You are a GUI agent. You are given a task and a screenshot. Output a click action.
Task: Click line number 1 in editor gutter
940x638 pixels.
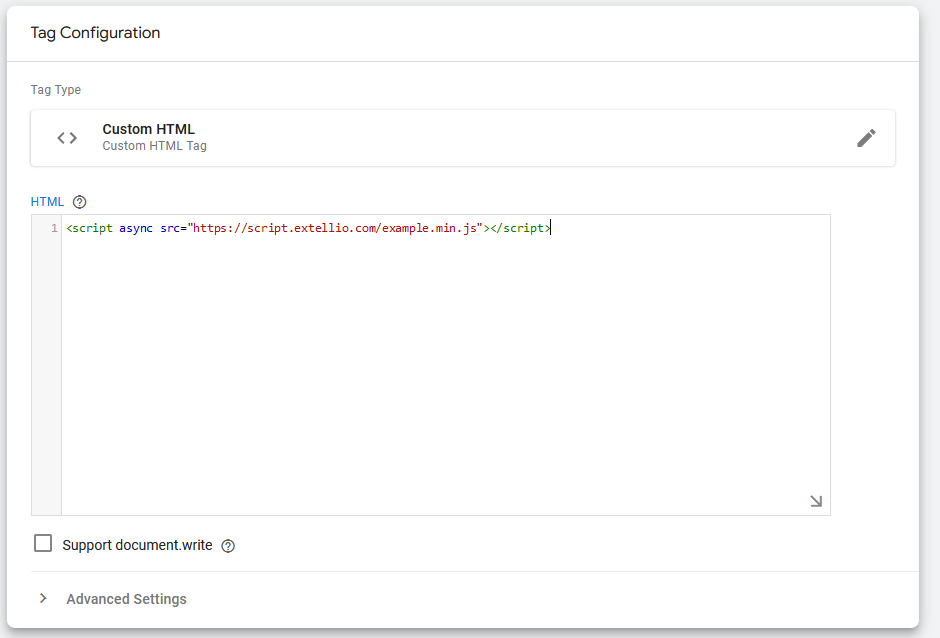[x=53, y=228]
